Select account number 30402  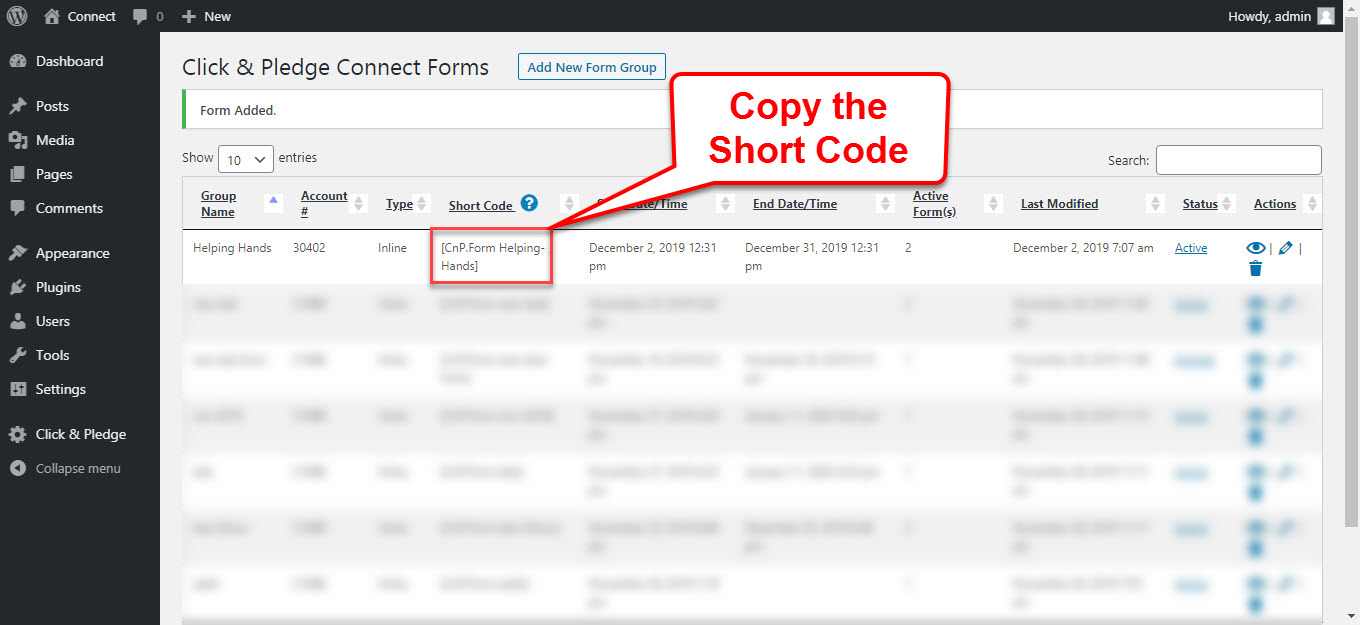pos(309,248)
